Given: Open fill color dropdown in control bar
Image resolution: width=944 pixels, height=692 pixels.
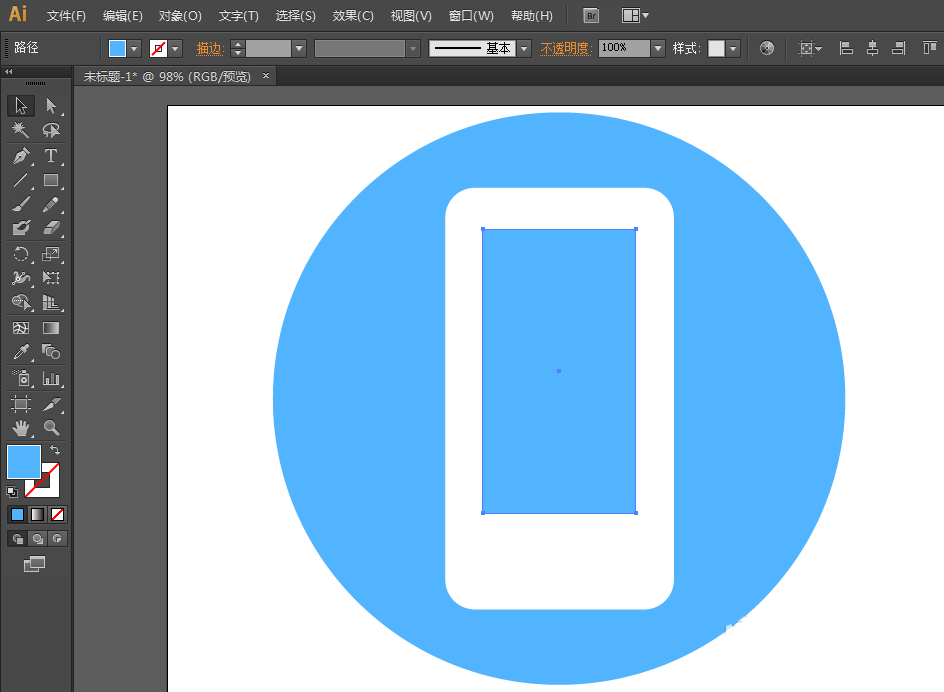Looking at the screenshot, I should coord(134,49).
